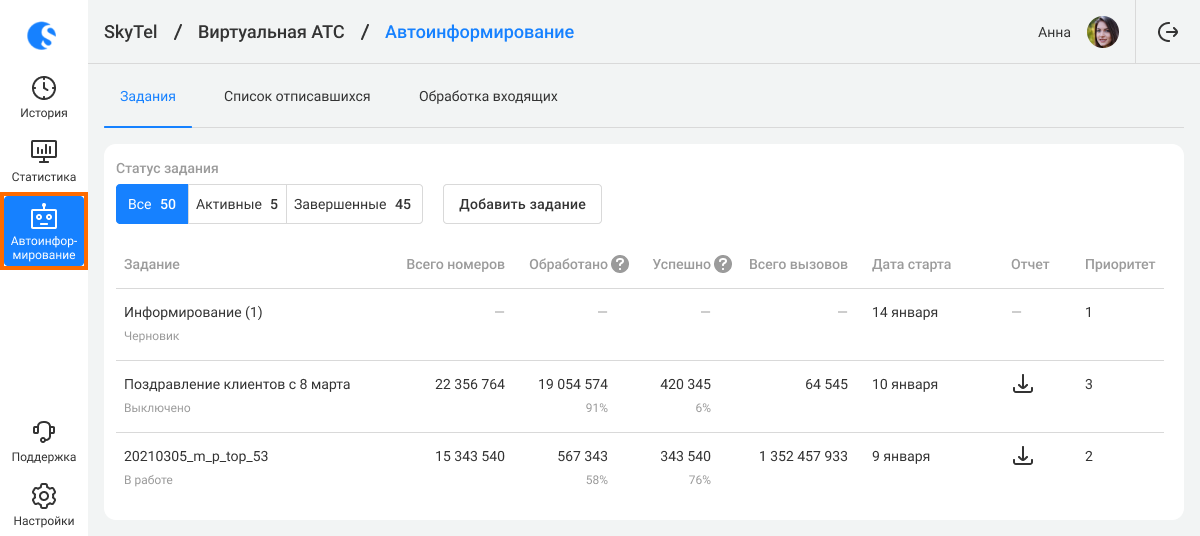
Task: Click priority 2 of 20210305_m_p_top_53
Action: coord(1089,456)
